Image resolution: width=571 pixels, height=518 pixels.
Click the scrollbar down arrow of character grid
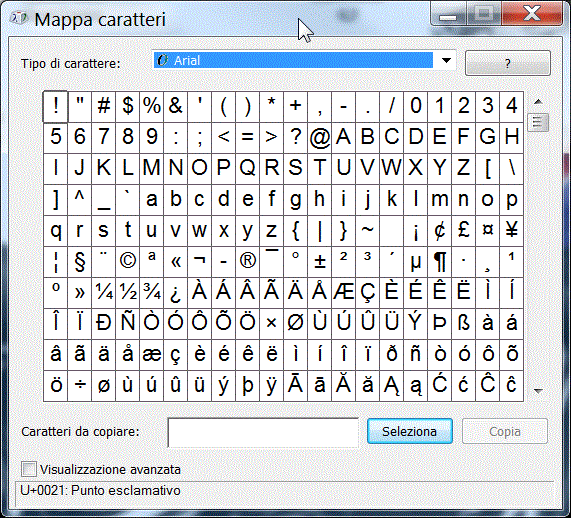[538, 391]
